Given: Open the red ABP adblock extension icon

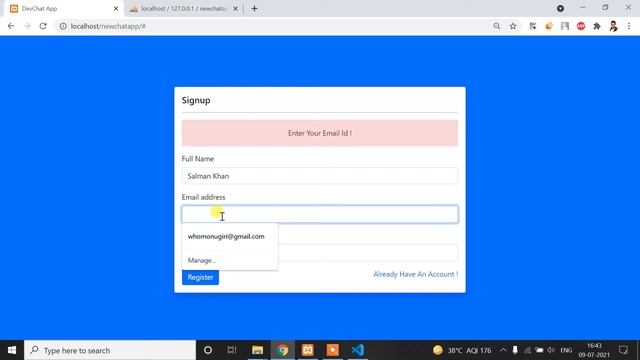Looking at the screenshot, I should pos(581,26).
